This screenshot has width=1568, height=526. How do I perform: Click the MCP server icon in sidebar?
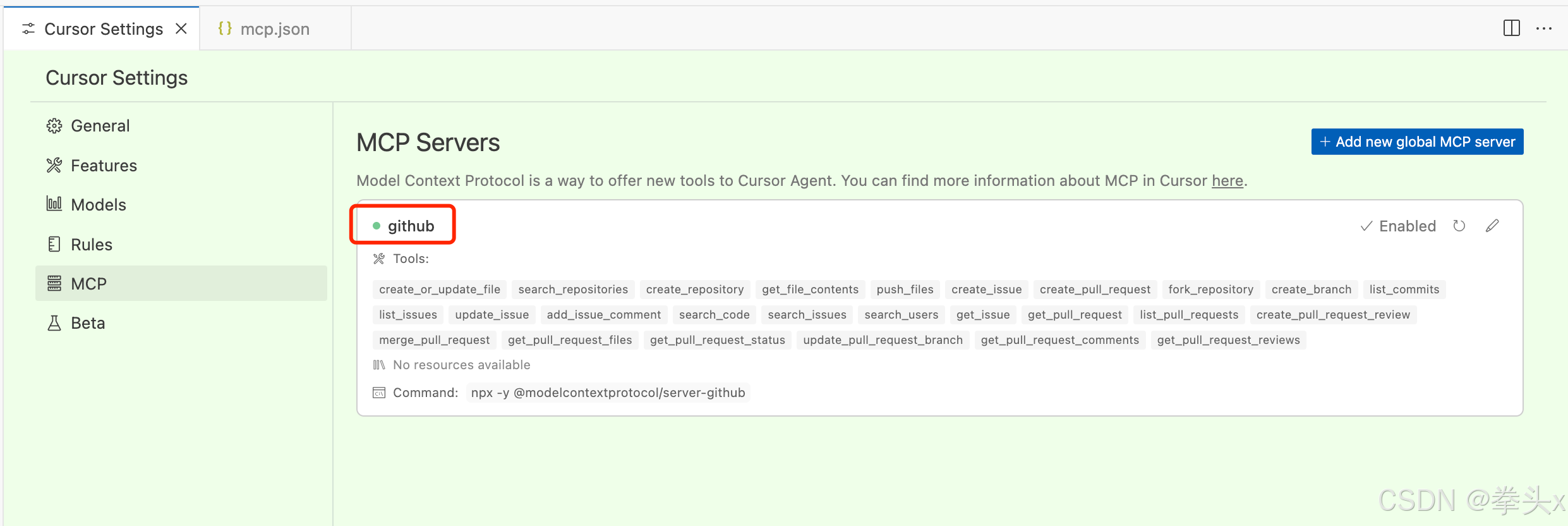(x=54, y=284)
